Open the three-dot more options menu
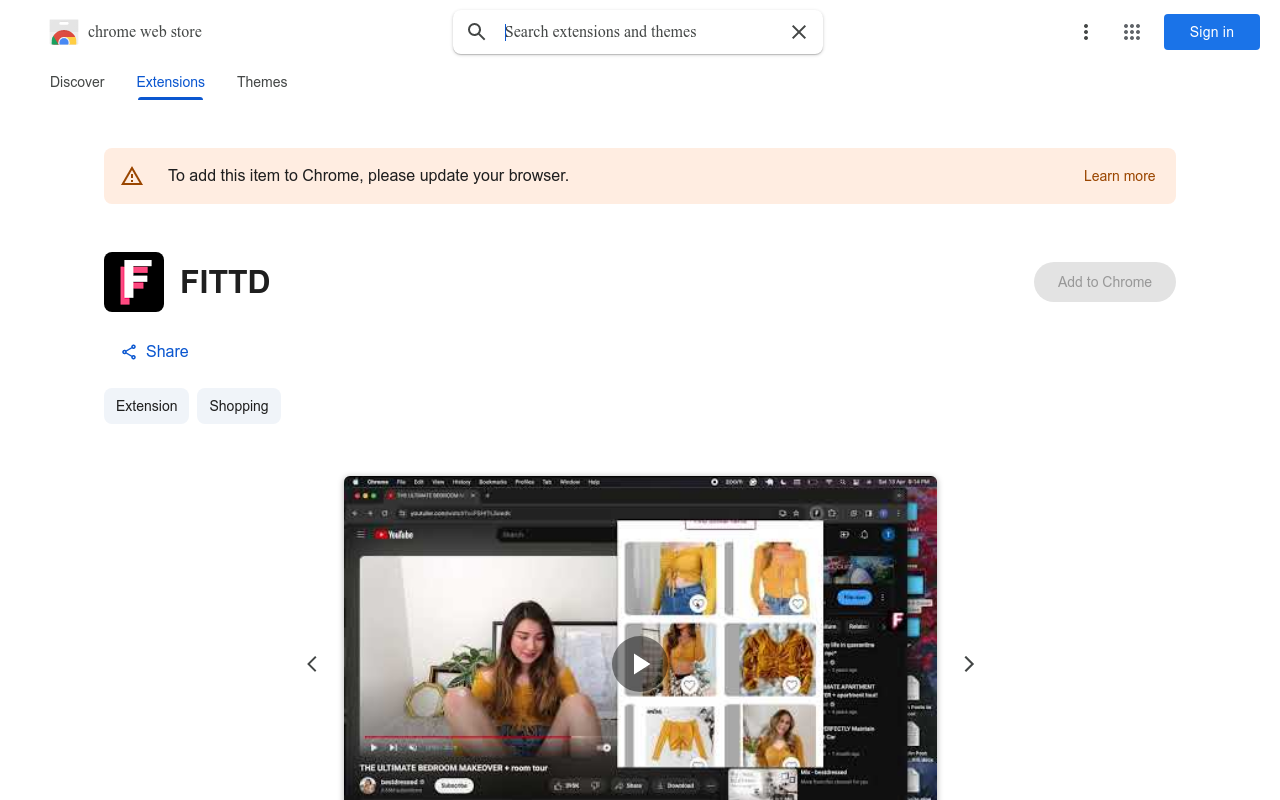The width and height of the screenshot is (1280, 800). [1086, 32]
